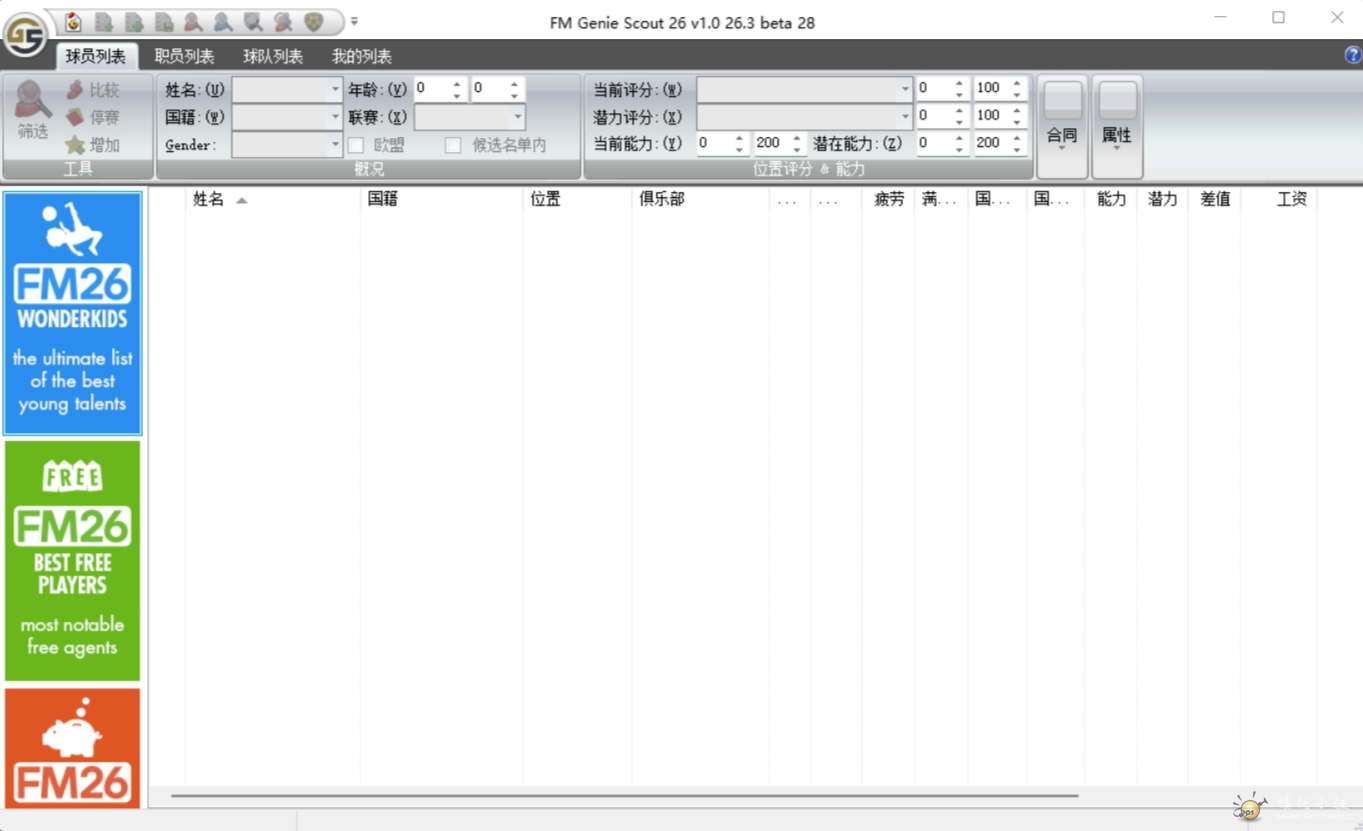This screenshot has width=1363, height=831.
Task: Switch to the 球队列表 tab
Action: click(272, 56)
